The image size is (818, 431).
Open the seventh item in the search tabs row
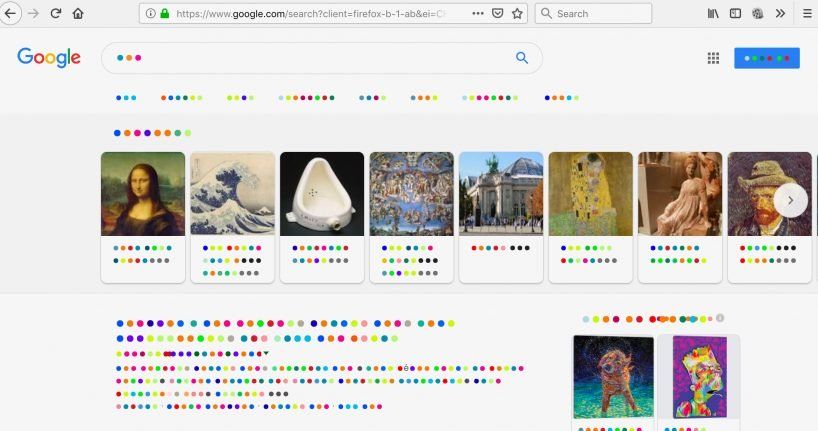490,98
